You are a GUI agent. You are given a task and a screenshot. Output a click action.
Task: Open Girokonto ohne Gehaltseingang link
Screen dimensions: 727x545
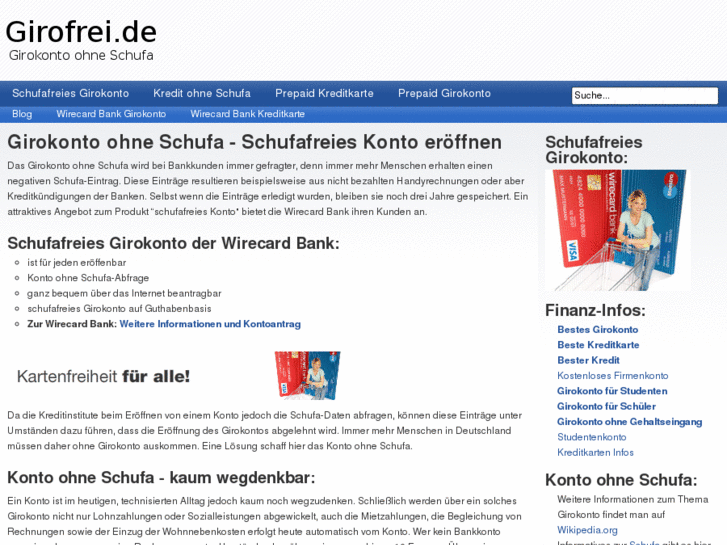pyautogui.click(x=630, y=421)
